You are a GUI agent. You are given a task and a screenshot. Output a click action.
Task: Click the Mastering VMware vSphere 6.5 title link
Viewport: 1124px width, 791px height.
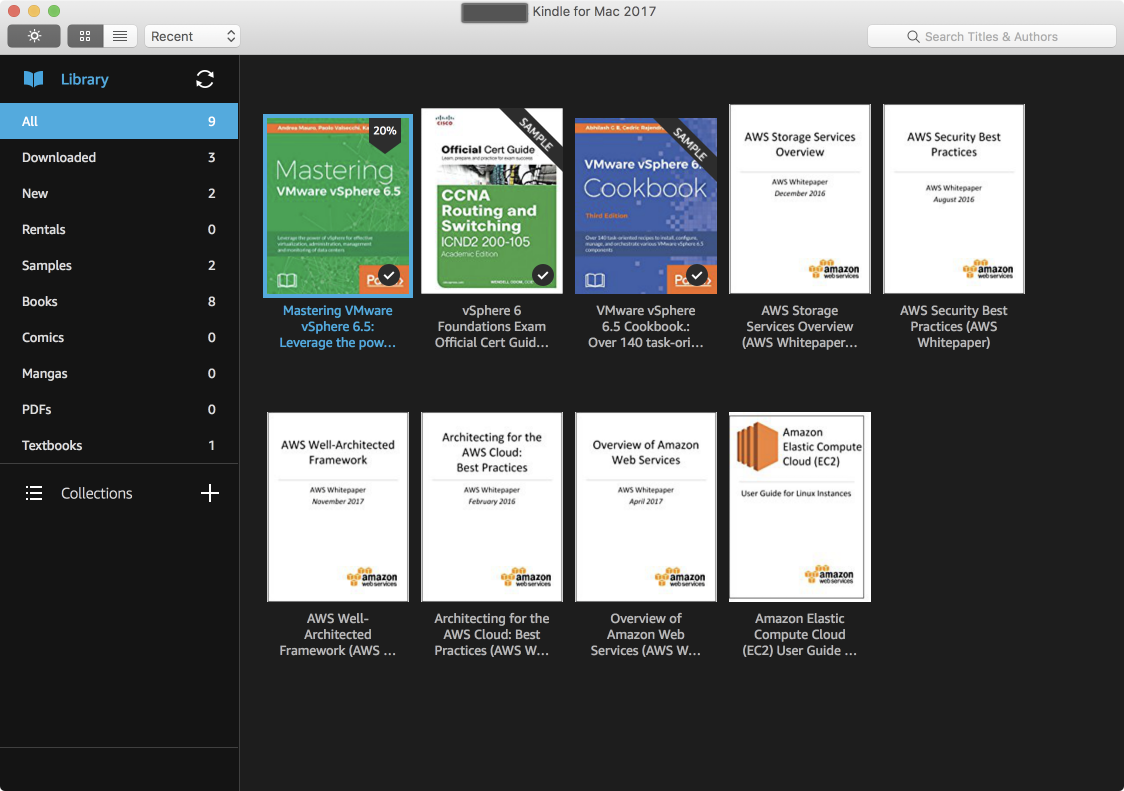tap(337, 326)
